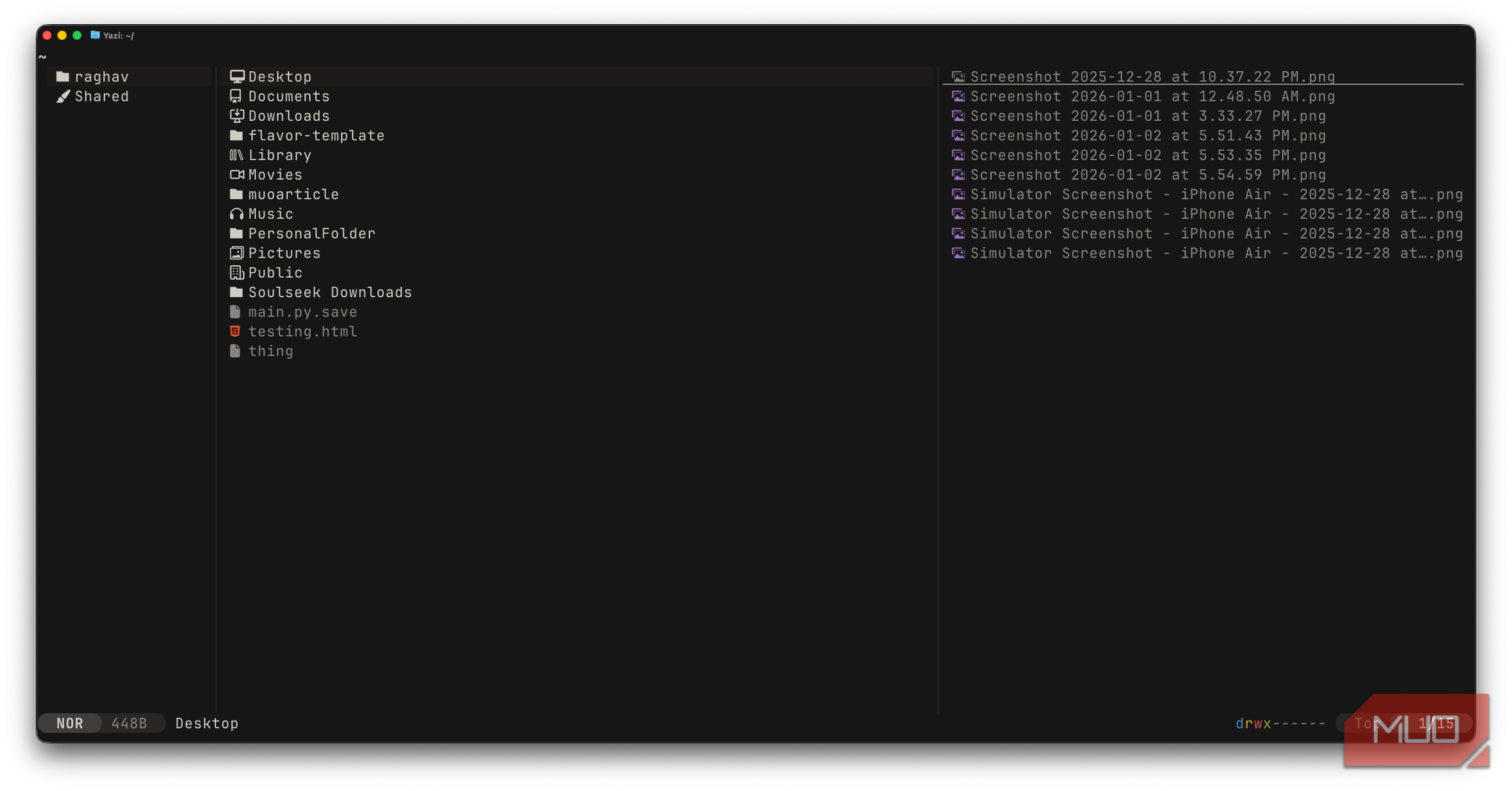Select the Pictures folder name
Screen dimensions: 1512x791
pyautogui.click(x=285, y=253)
